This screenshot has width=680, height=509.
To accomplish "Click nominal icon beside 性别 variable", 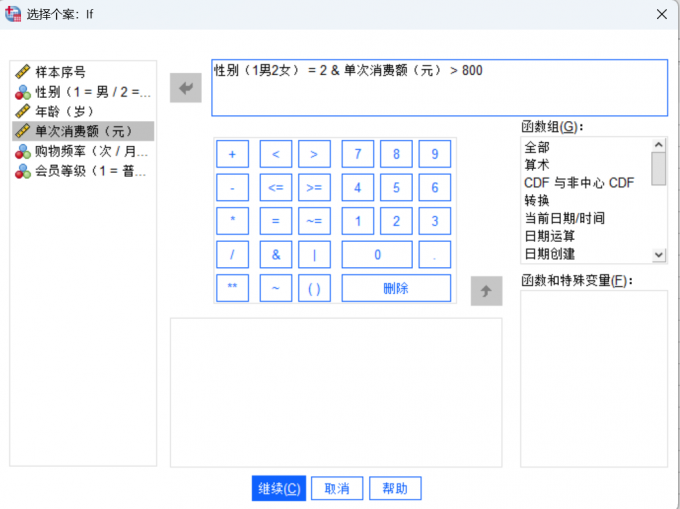I will pyautogui.click(x=23, y=92).
